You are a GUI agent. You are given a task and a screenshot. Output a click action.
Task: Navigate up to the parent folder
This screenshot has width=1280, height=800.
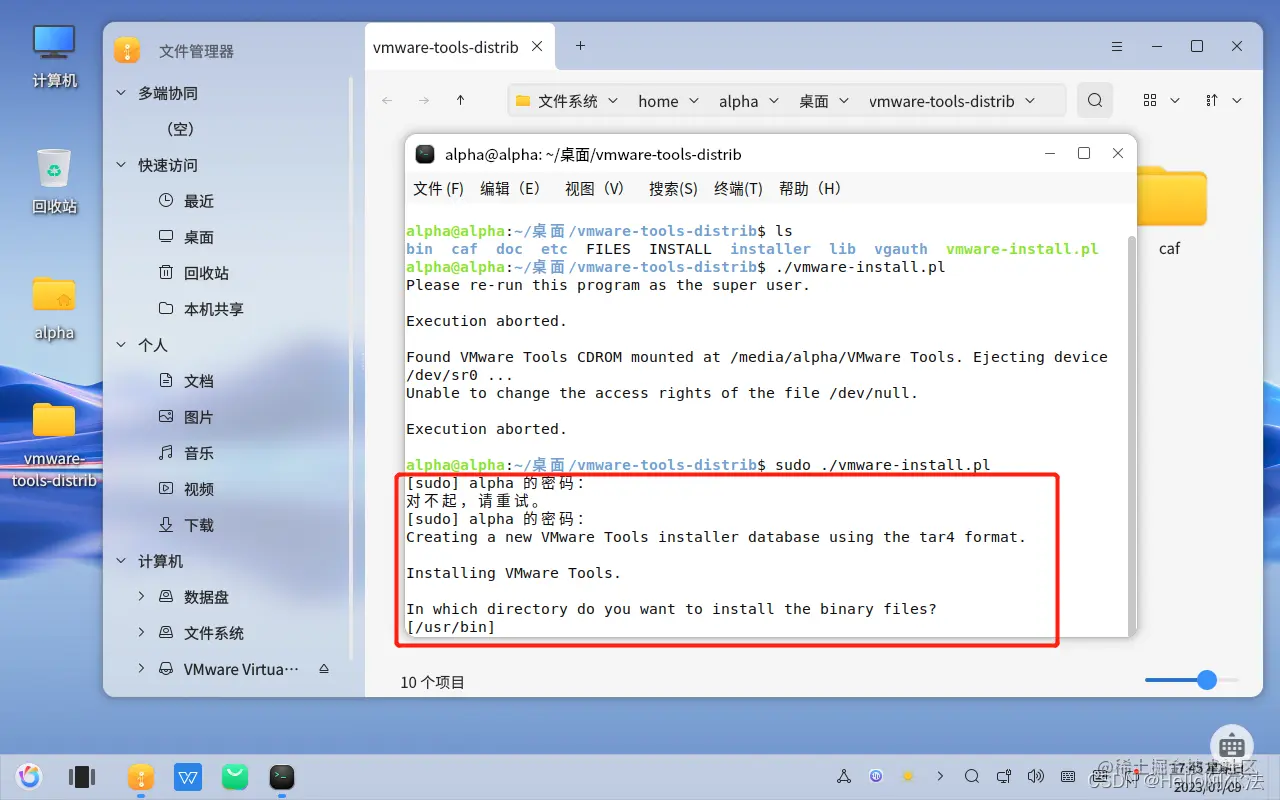coord(460,100)
